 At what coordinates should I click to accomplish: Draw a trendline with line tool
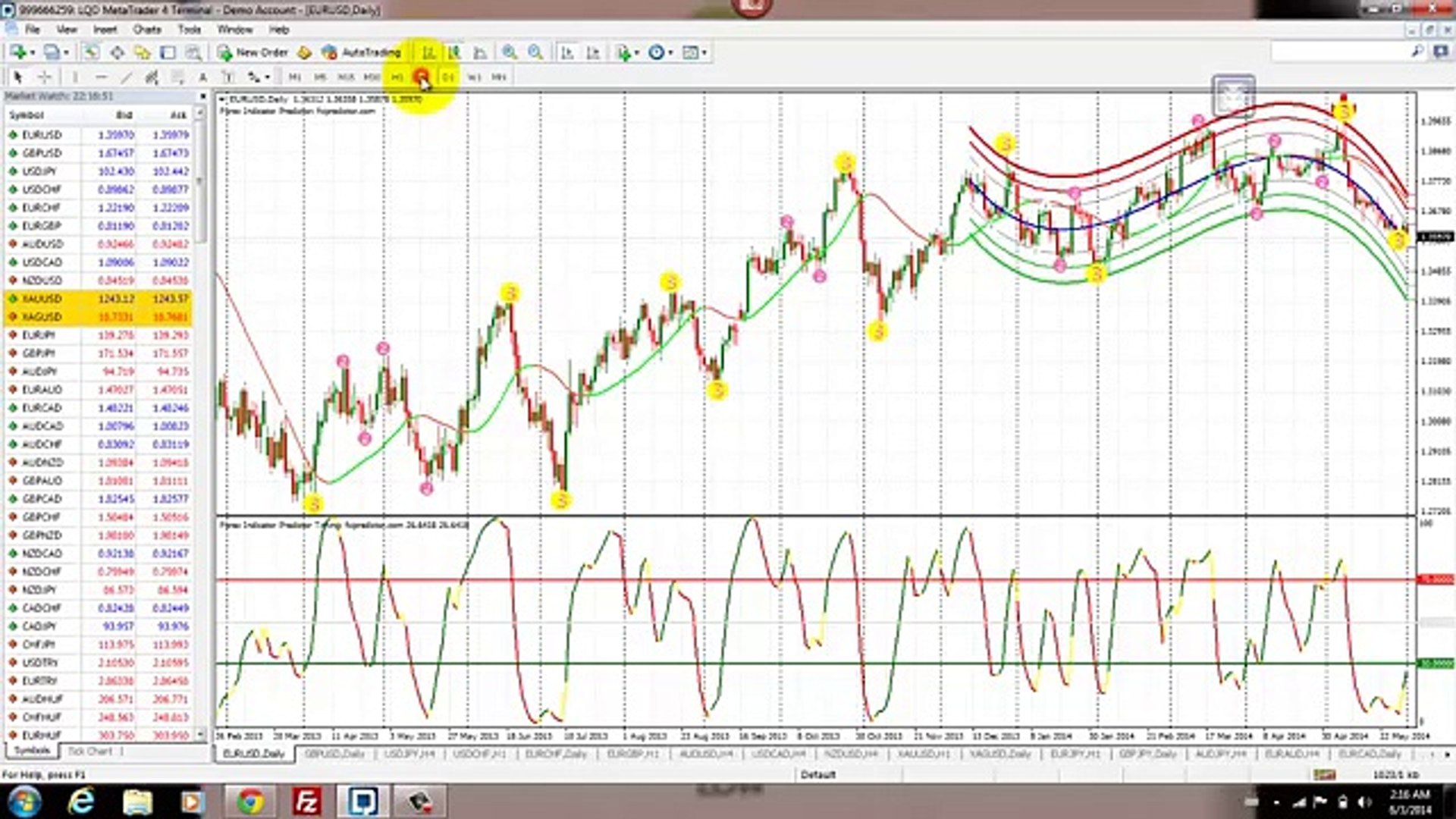(x=126, y=77)
